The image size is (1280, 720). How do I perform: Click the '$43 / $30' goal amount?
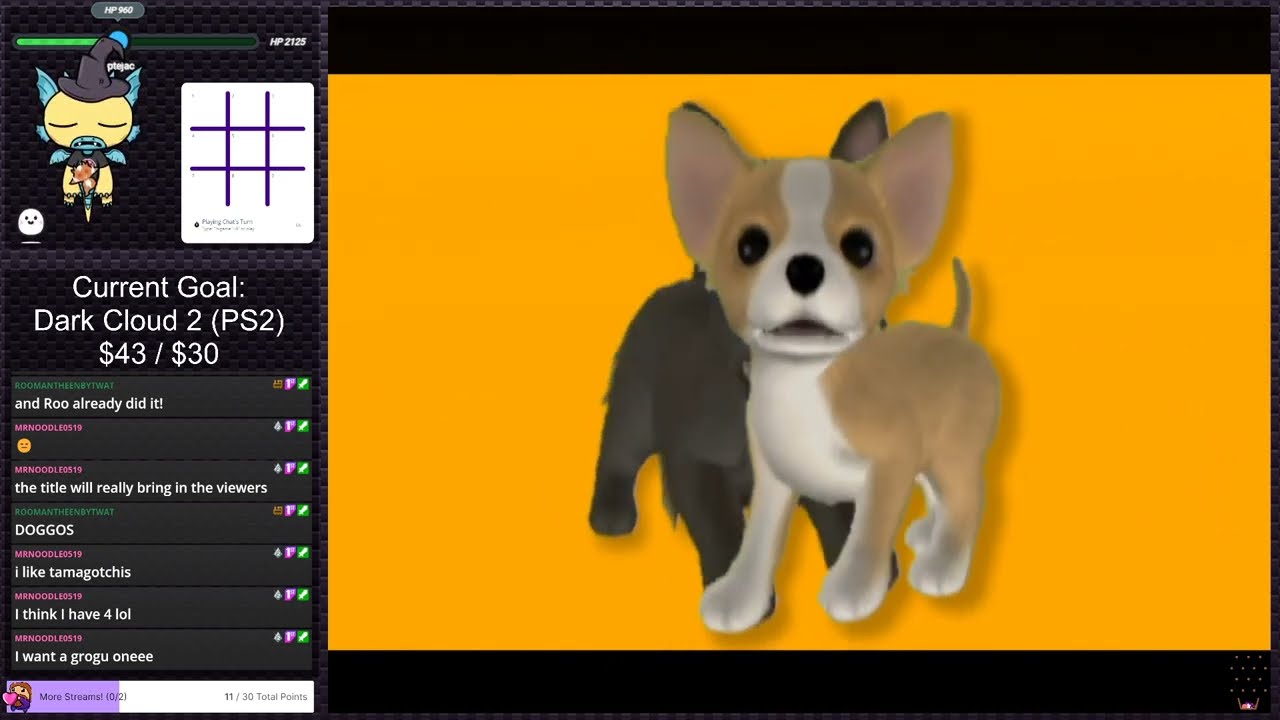[158, 354]
